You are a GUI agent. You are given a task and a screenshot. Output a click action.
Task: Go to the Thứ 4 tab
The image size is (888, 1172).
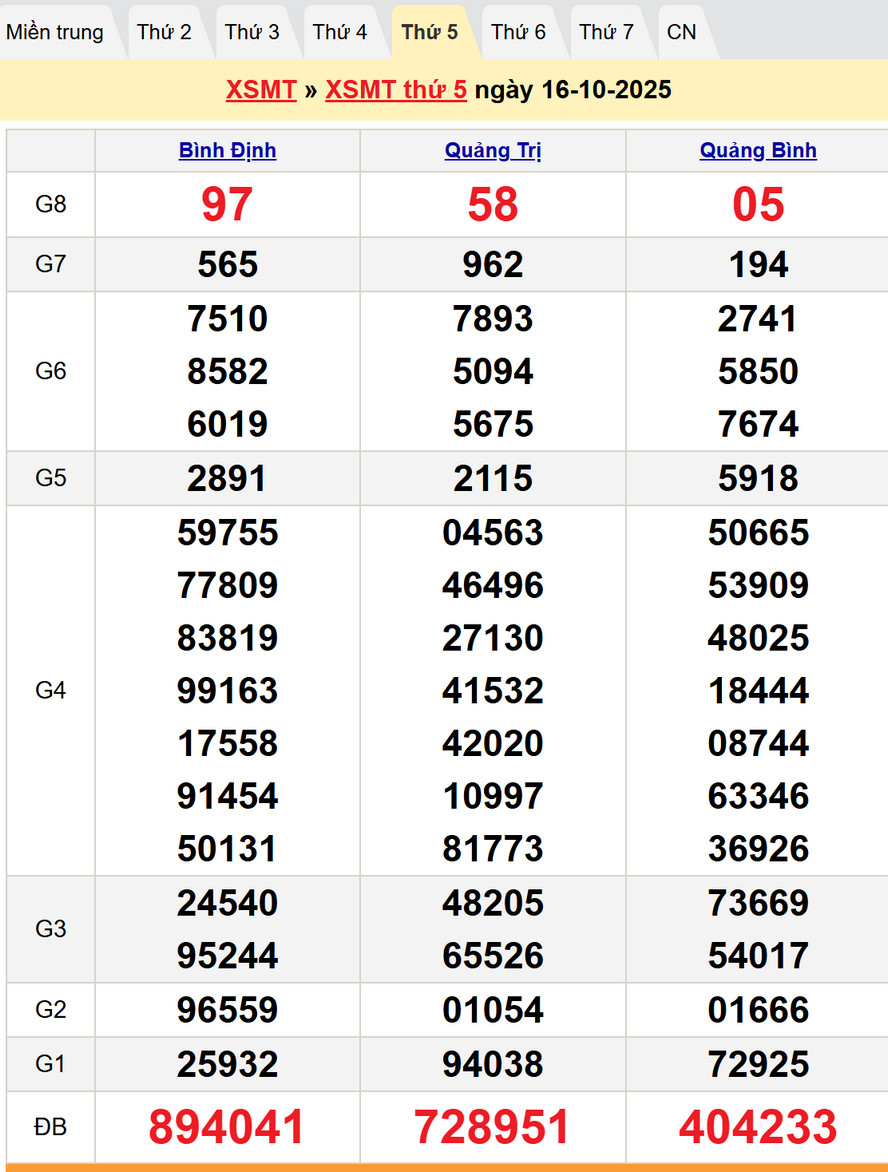(340, 32)
